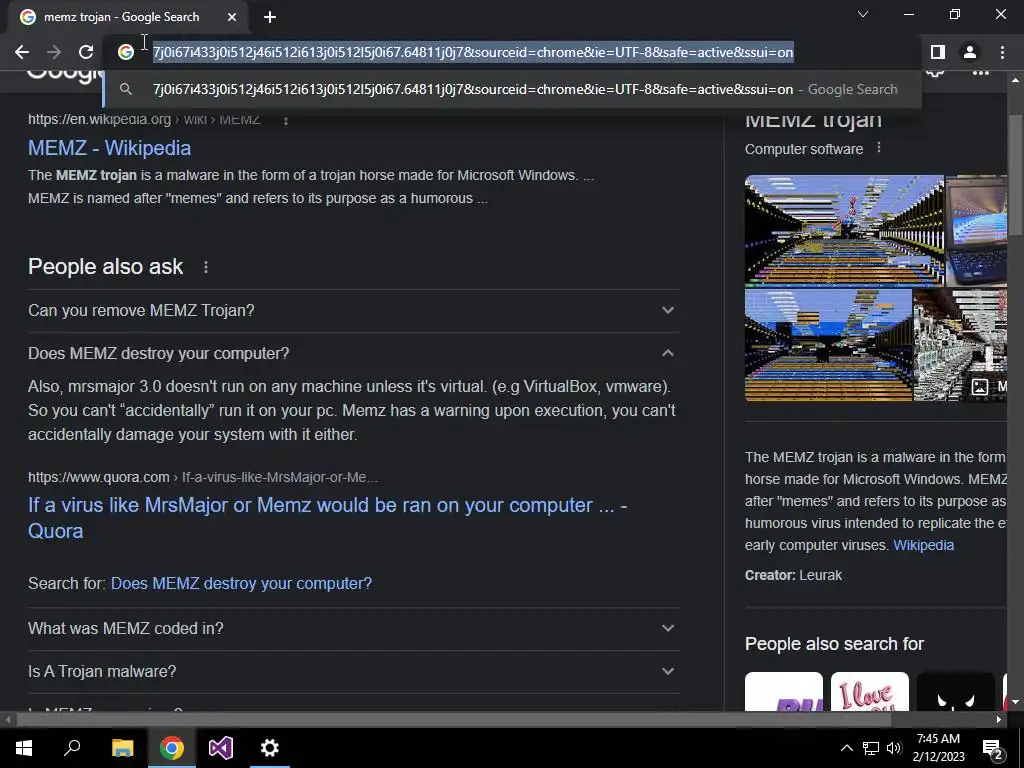Open the notification center icon
Screen dimensions: 1024x768
point(993,749)
